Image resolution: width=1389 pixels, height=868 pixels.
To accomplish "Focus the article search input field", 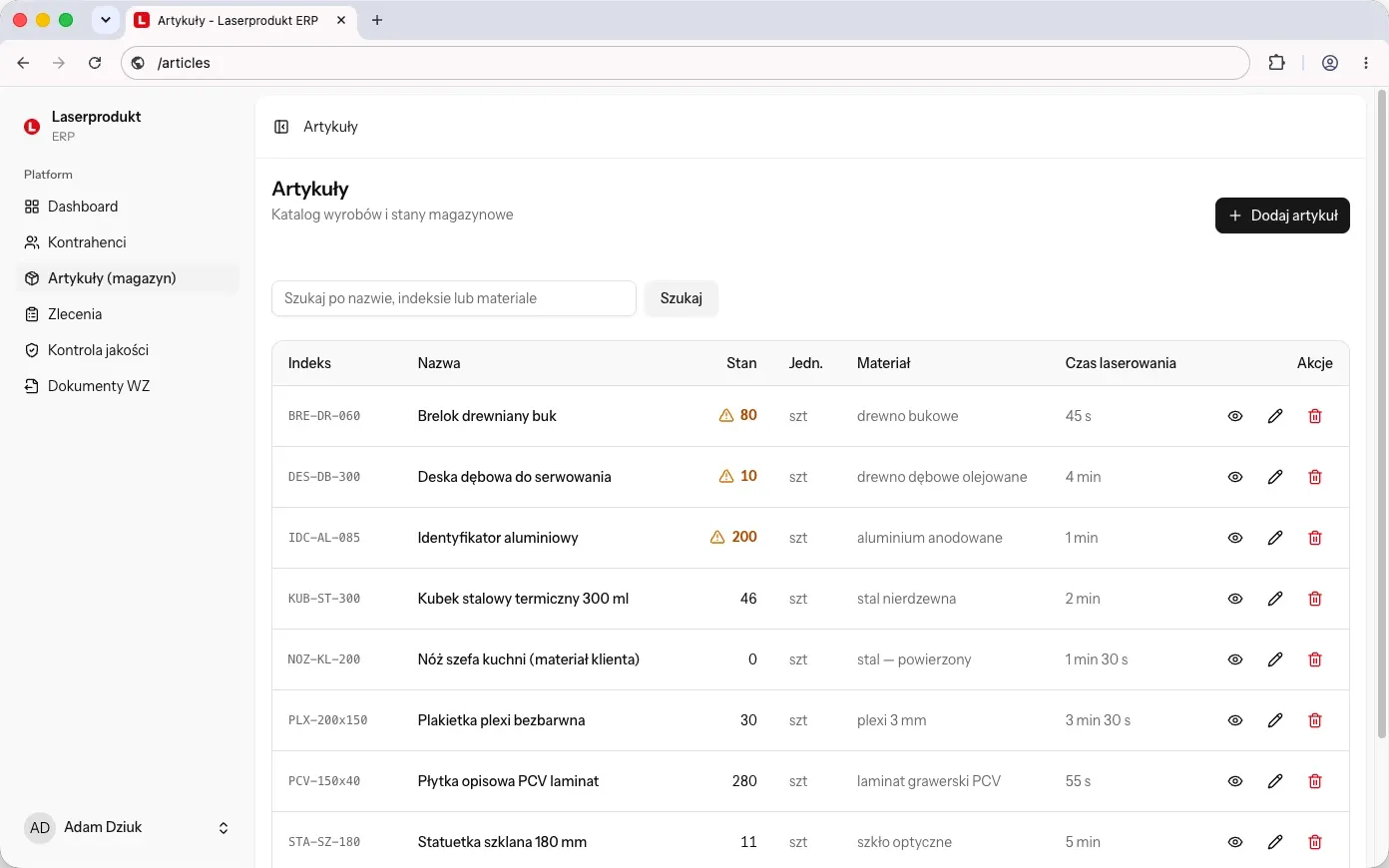I will pos(454,298).
